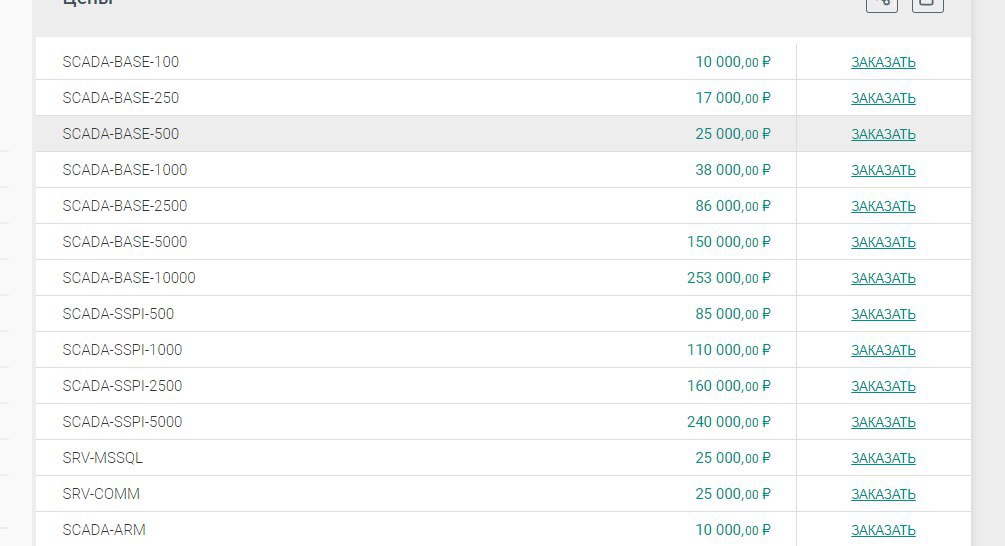Select the SCADA-BASE-250 product name

click(120, 97)
